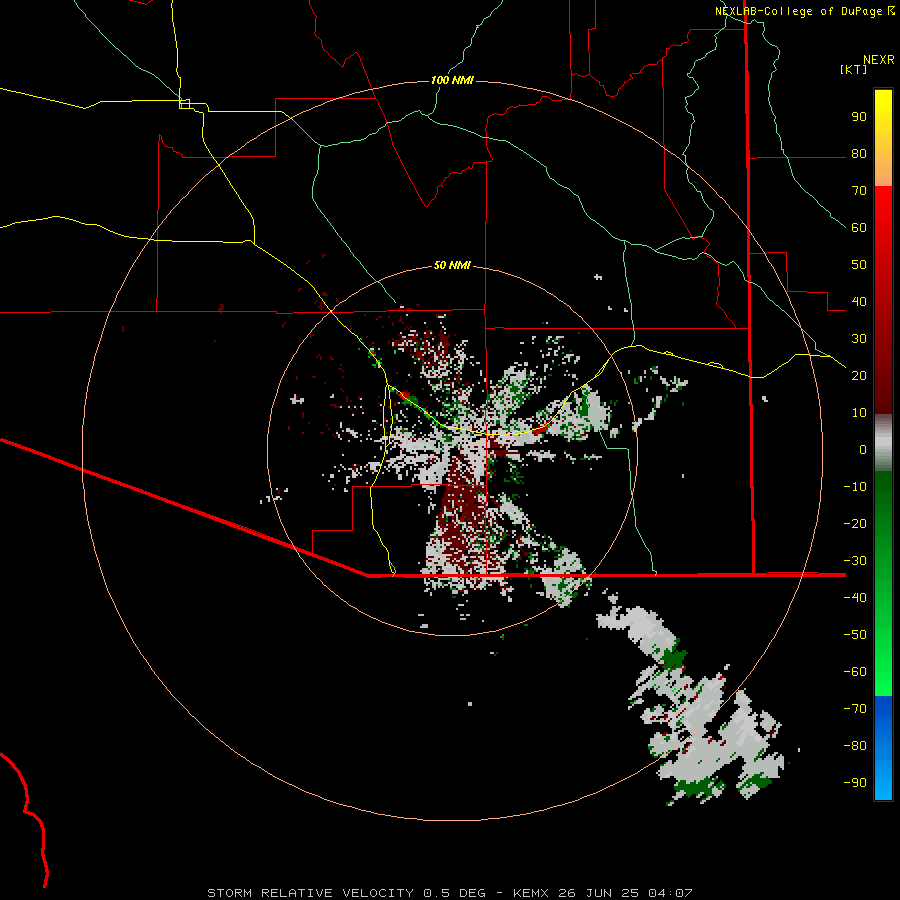The width and height of the screenshot is (900, 900).
Task: Select the -40 value on the velocity scale
Action: [x=855, y=598]
